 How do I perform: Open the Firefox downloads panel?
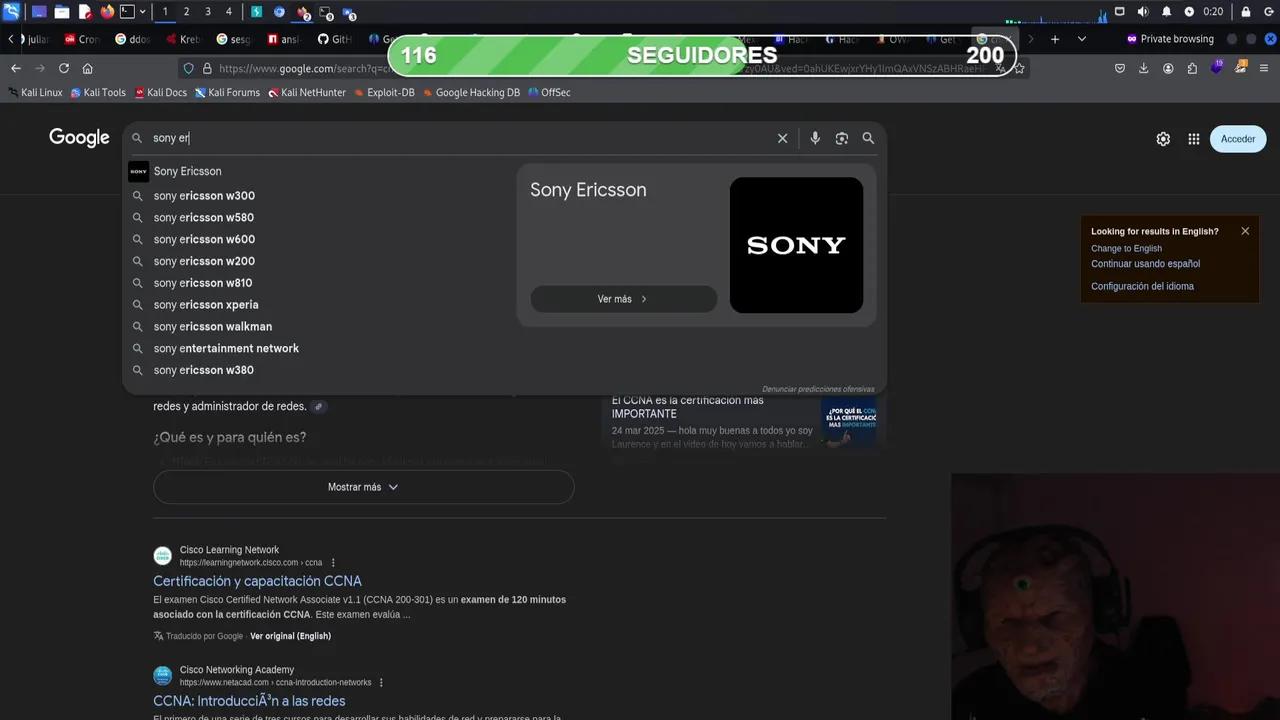pyautogui.click(x=1144, y=68)
